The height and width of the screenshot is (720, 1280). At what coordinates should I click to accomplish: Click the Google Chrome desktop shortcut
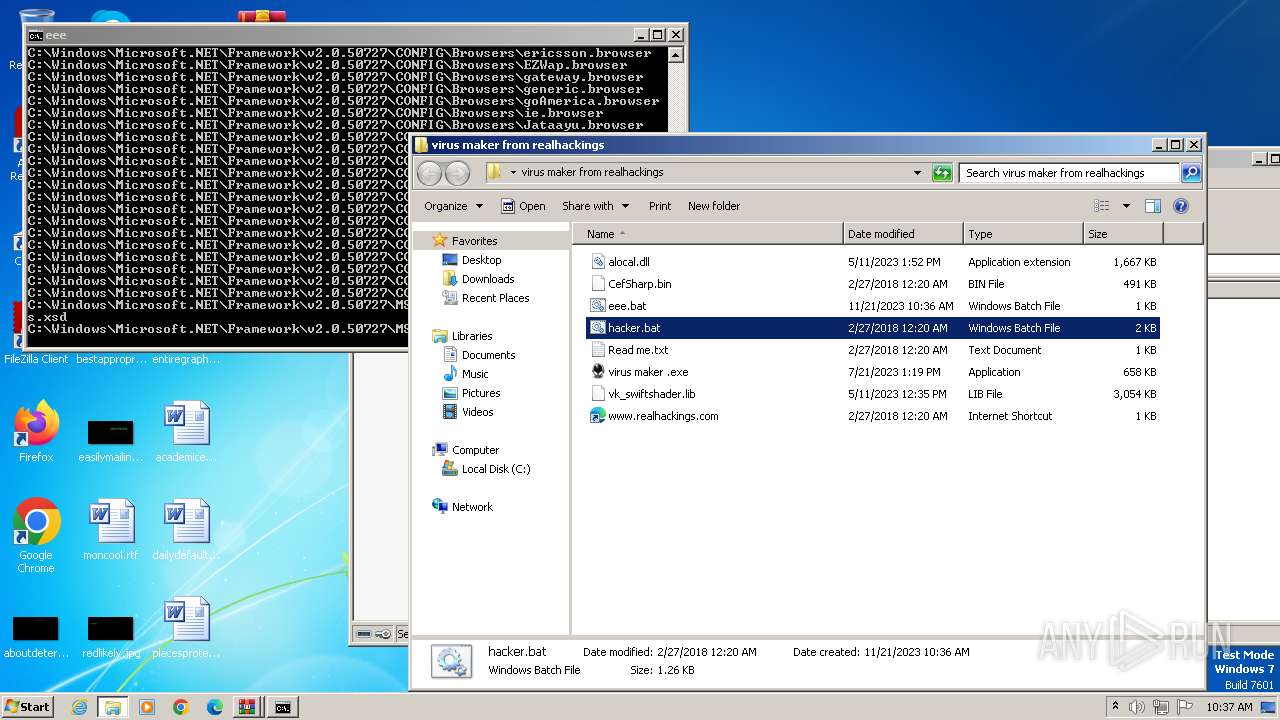(36, 536)
